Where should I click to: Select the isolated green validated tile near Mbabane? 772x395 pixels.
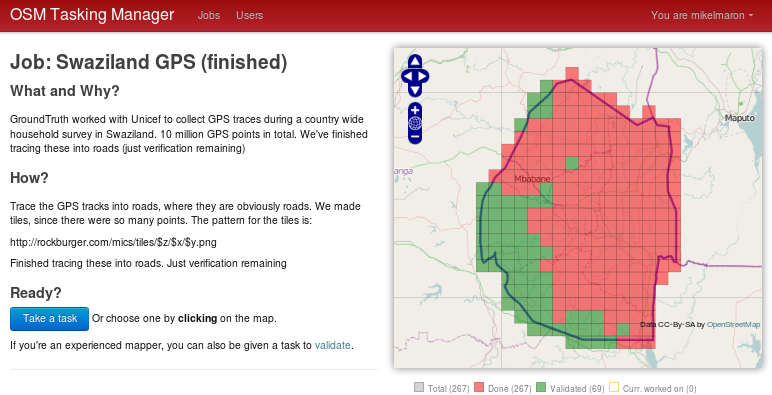pos(572,163)
